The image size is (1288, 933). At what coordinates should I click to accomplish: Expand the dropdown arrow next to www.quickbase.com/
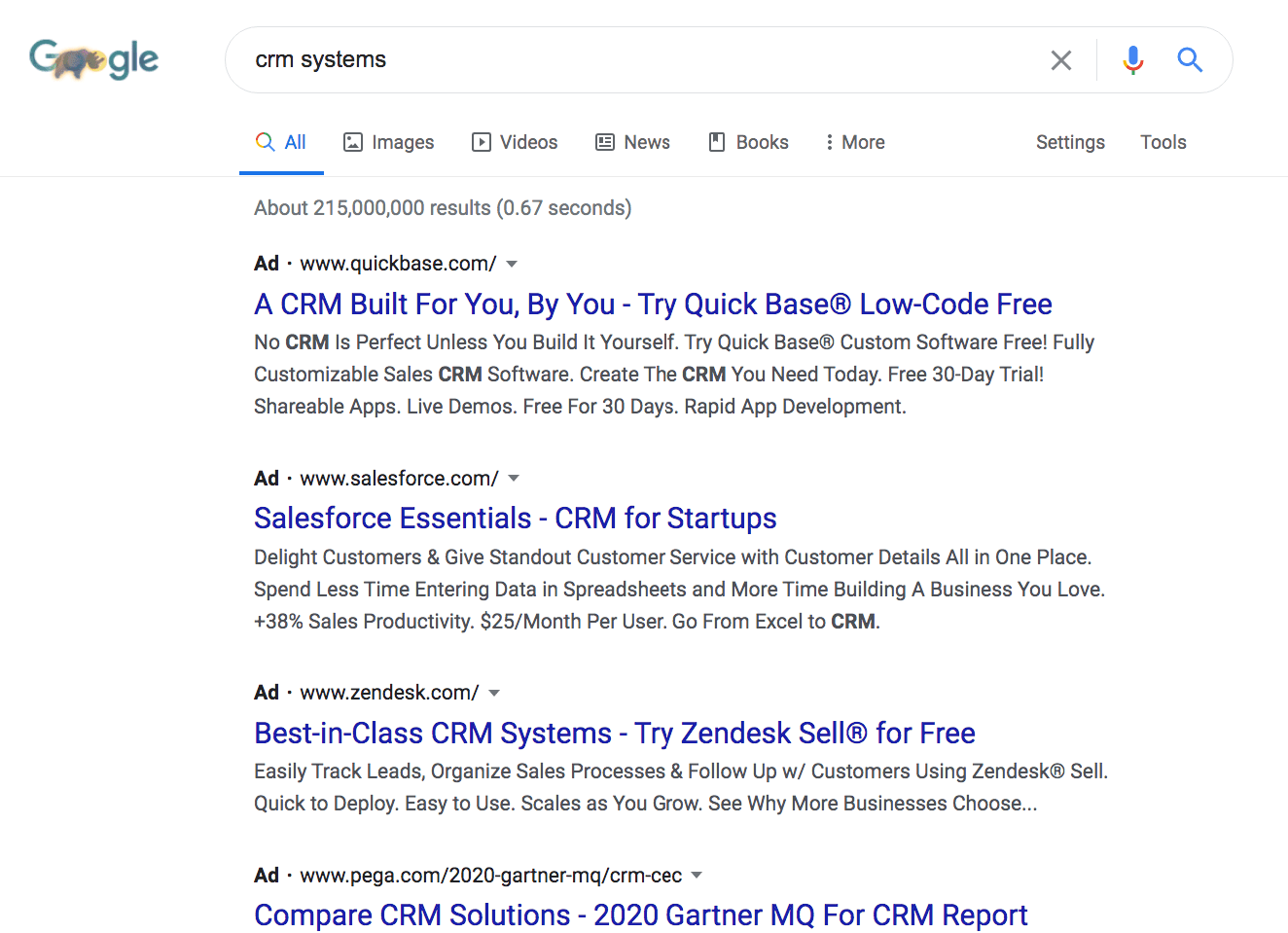(512, 264)
